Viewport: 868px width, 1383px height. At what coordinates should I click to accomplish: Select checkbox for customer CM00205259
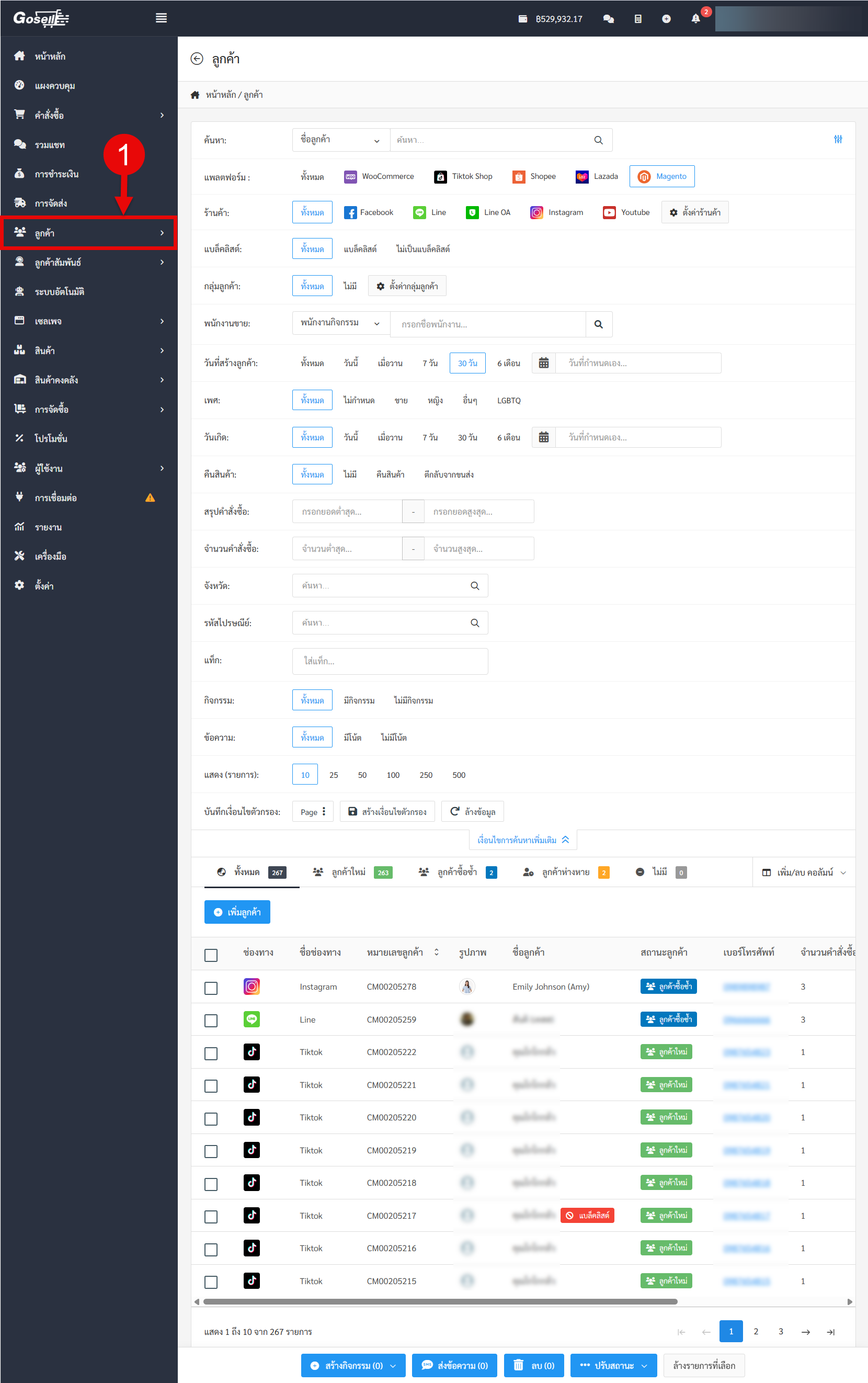[x=211, y=1020]
